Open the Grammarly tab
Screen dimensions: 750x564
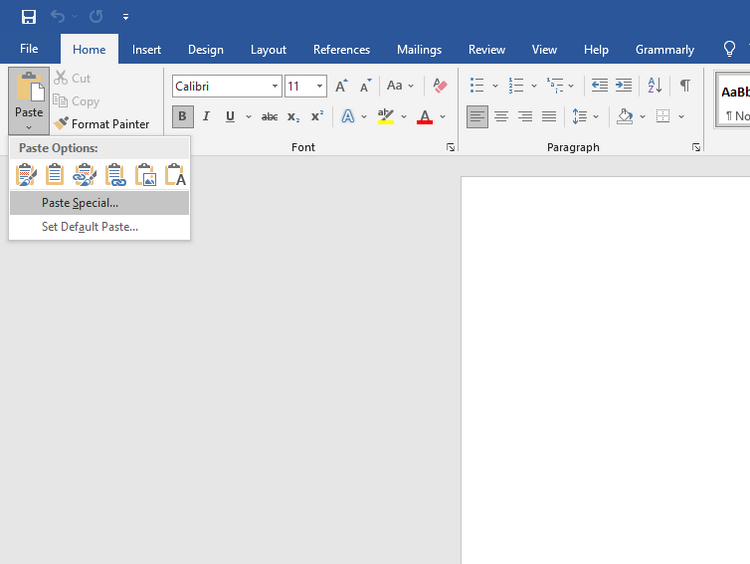point(664,50)
